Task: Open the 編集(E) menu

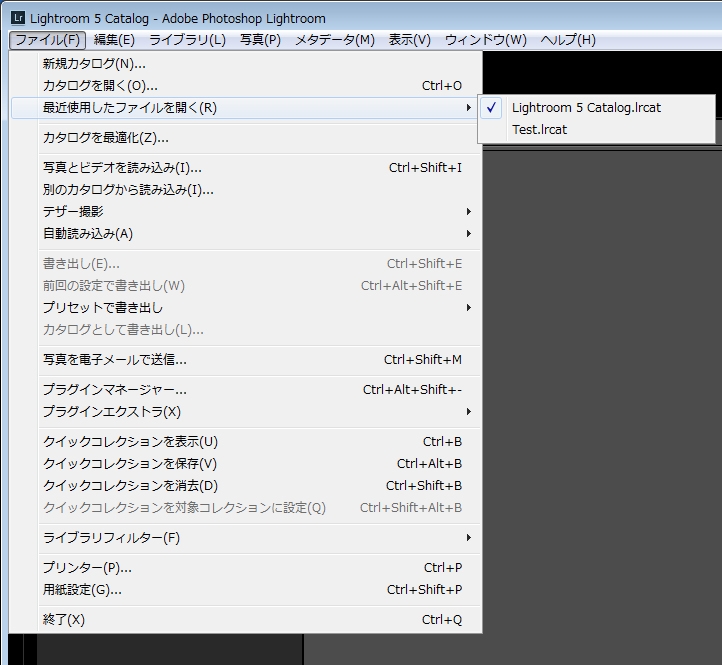Action: pos(114,40)
